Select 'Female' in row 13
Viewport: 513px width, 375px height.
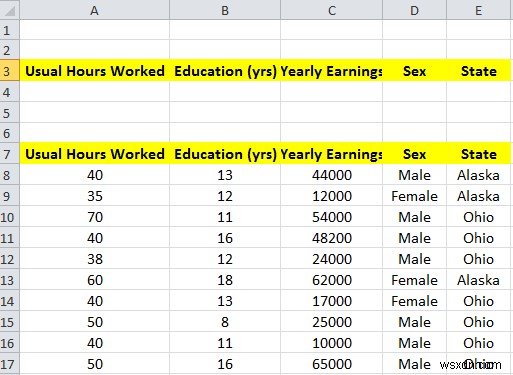tap(414, 280)
